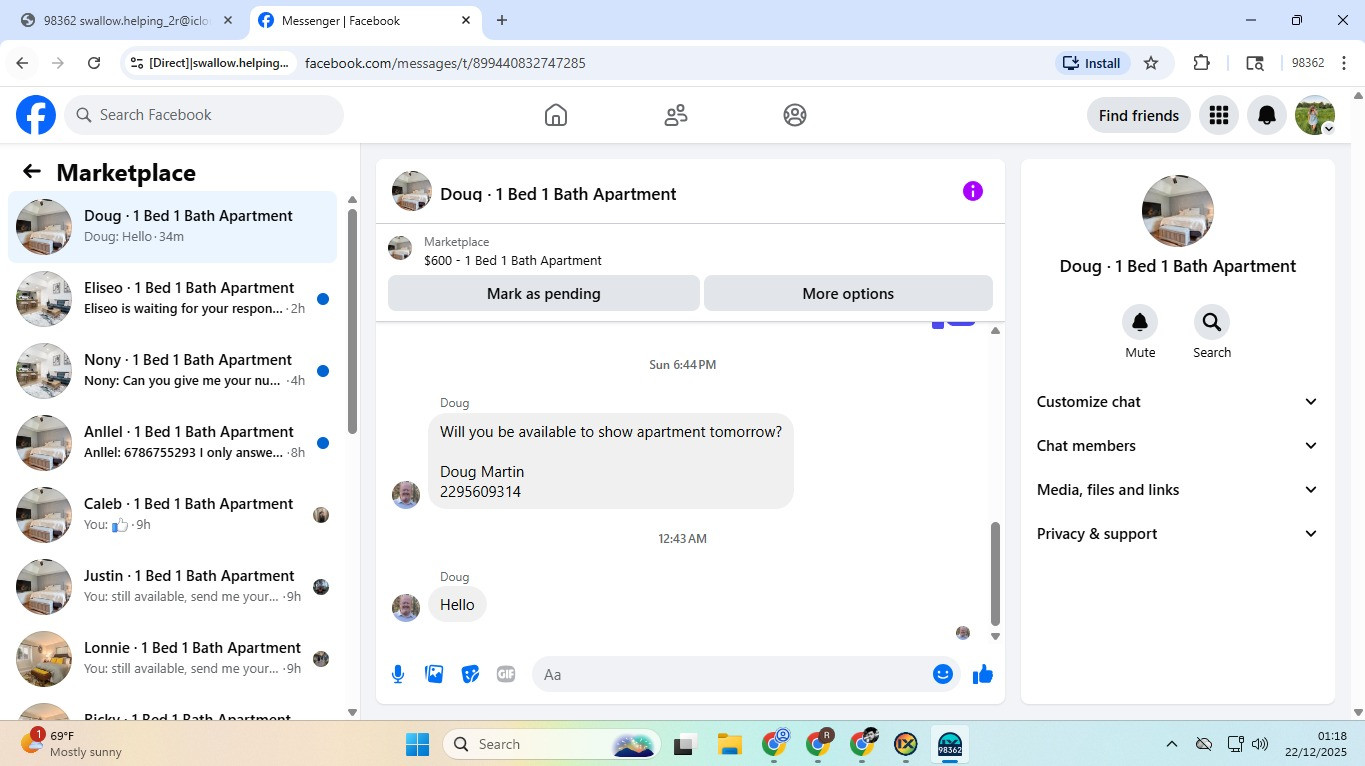Open the Lonnie conversation
The image size is (1365, 766).
(172, 659)
